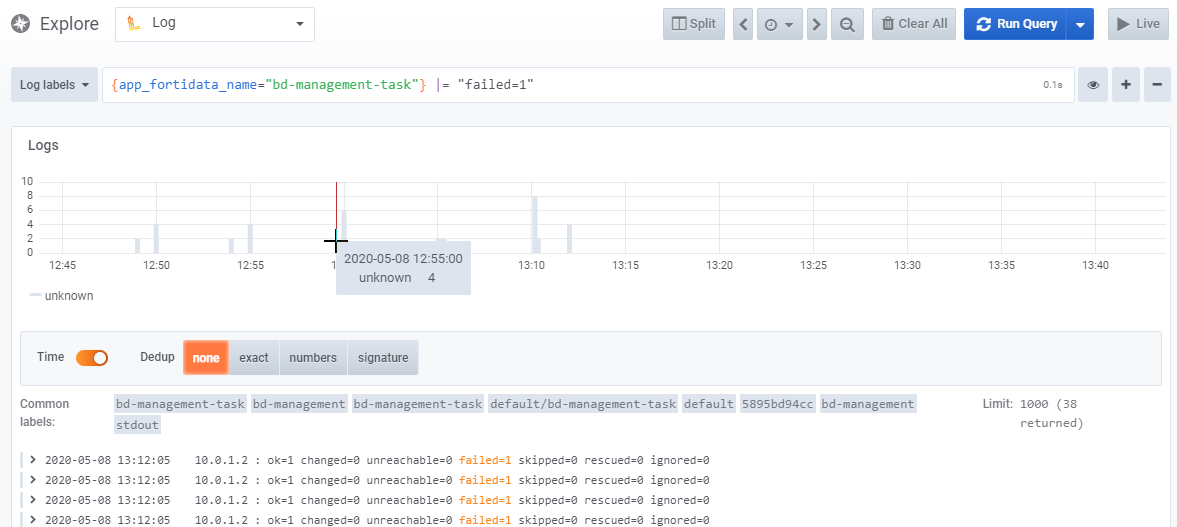Toggle the unknown series legend swatch
The width and height of the screenshot is (1177, 527).
click(x=36, y=295)
